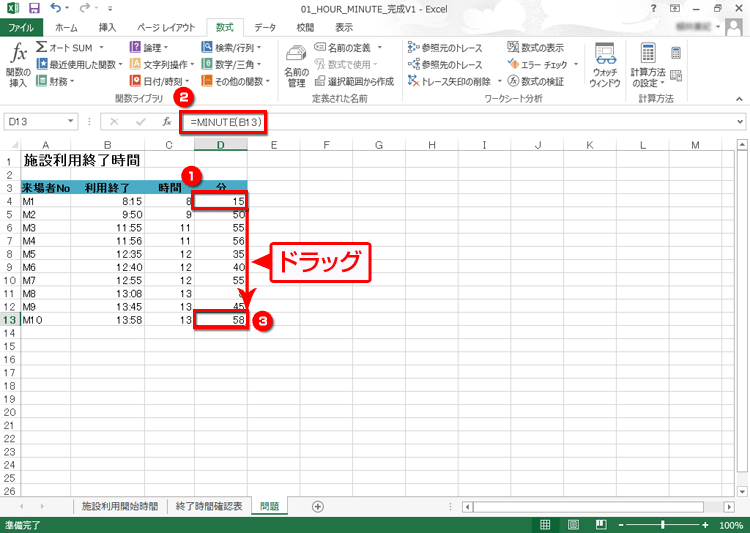750x533 pixels.
Task: Expand the トレース矢印の削除 dropdown arrow
Action: click(499, 81)
